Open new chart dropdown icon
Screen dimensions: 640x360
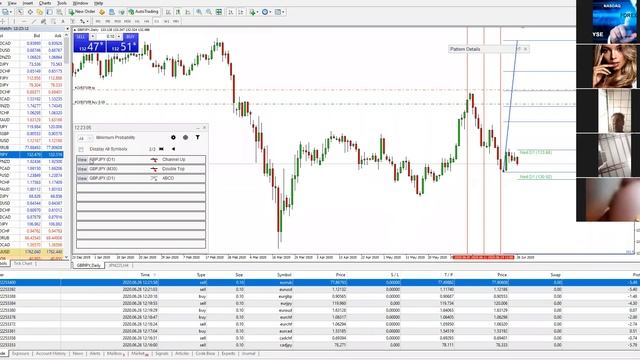point(7,12)
